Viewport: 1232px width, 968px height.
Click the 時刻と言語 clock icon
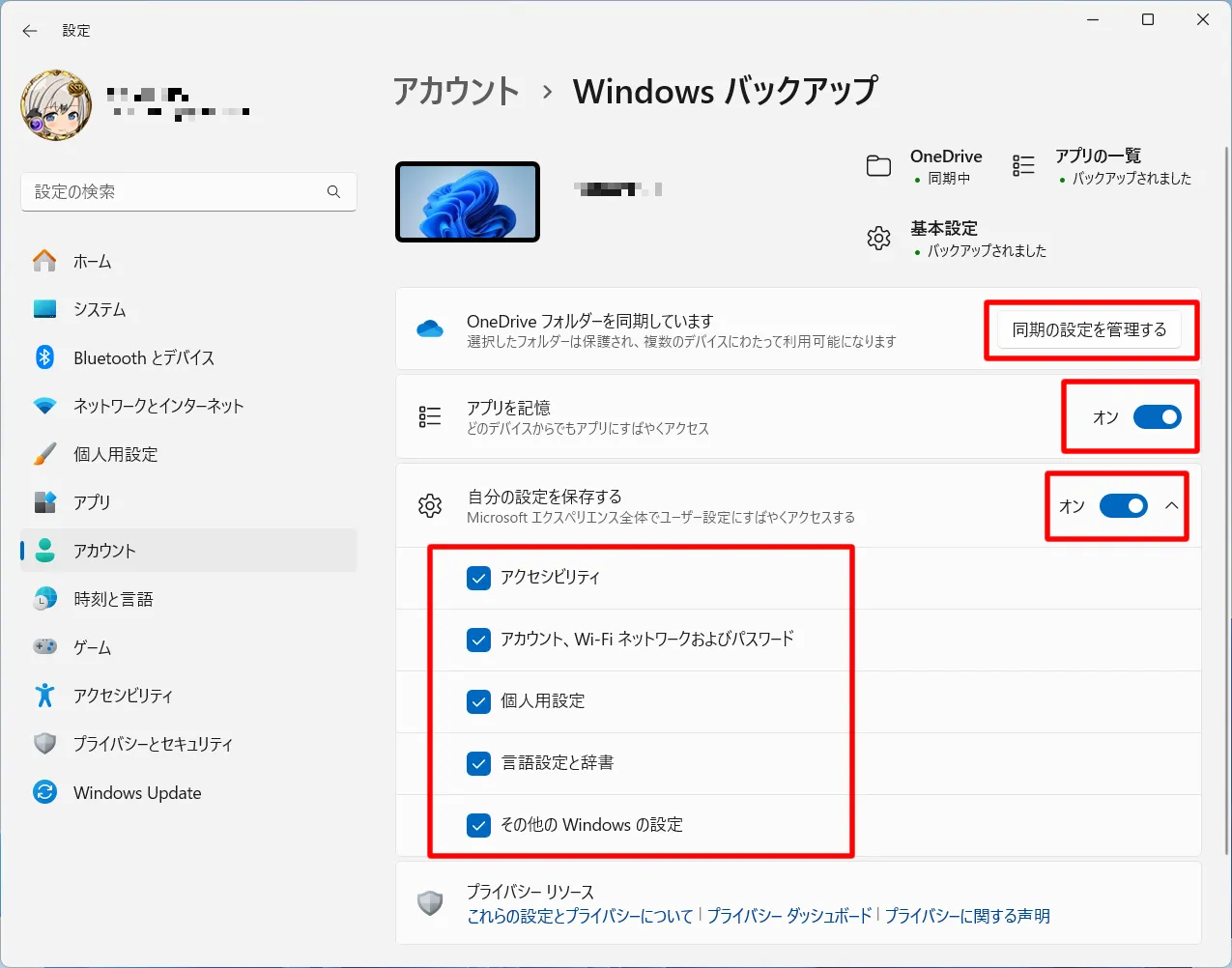[x=44, y=599]
